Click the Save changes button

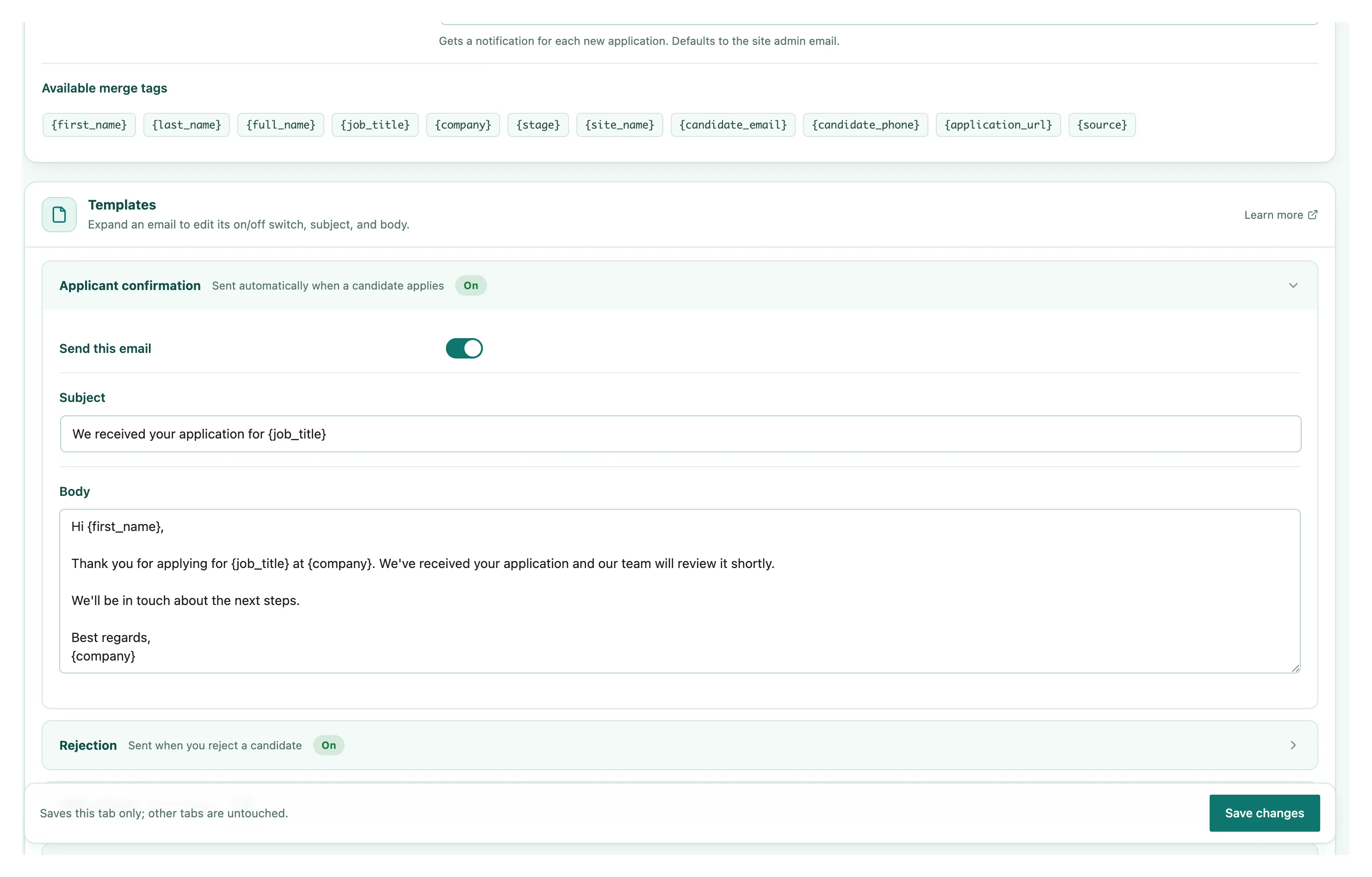[1264, 813]
